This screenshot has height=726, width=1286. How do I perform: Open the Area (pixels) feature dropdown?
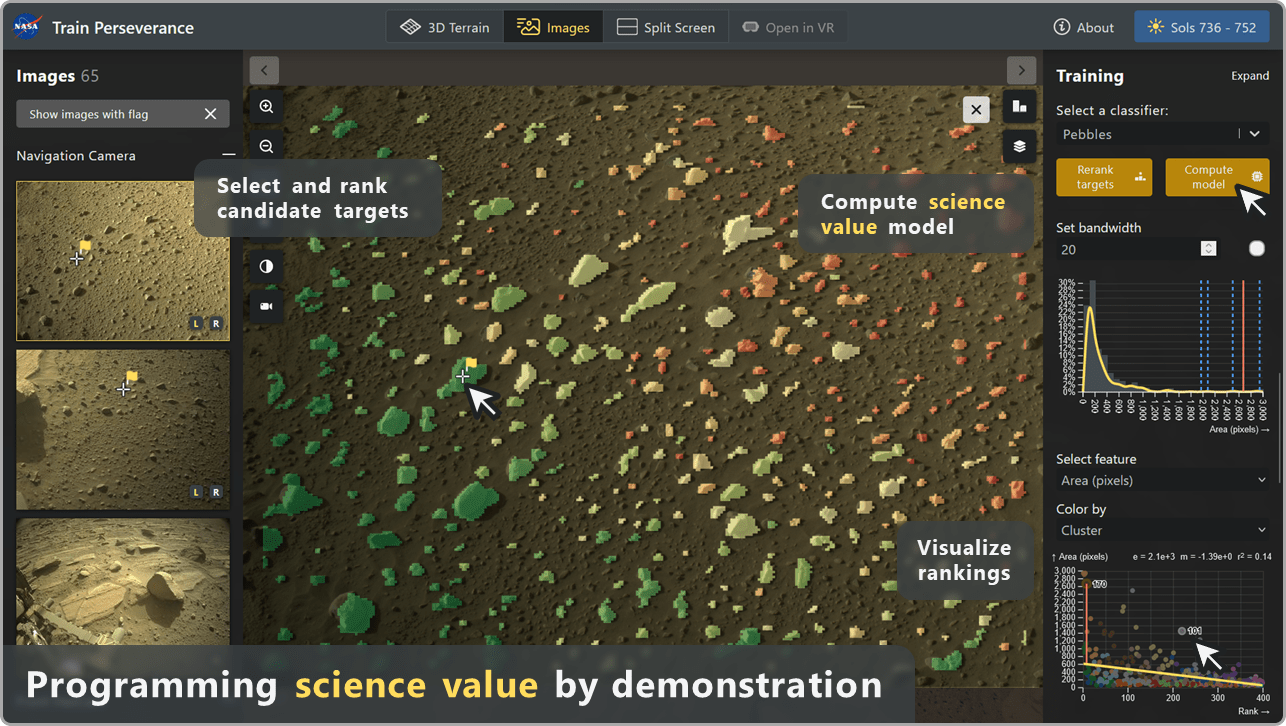click(x=1163, y=481)
